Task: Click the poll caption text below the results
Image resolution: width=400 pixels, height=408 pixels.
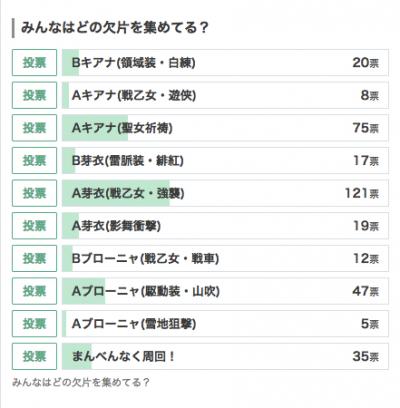Action: pos(81,382)
